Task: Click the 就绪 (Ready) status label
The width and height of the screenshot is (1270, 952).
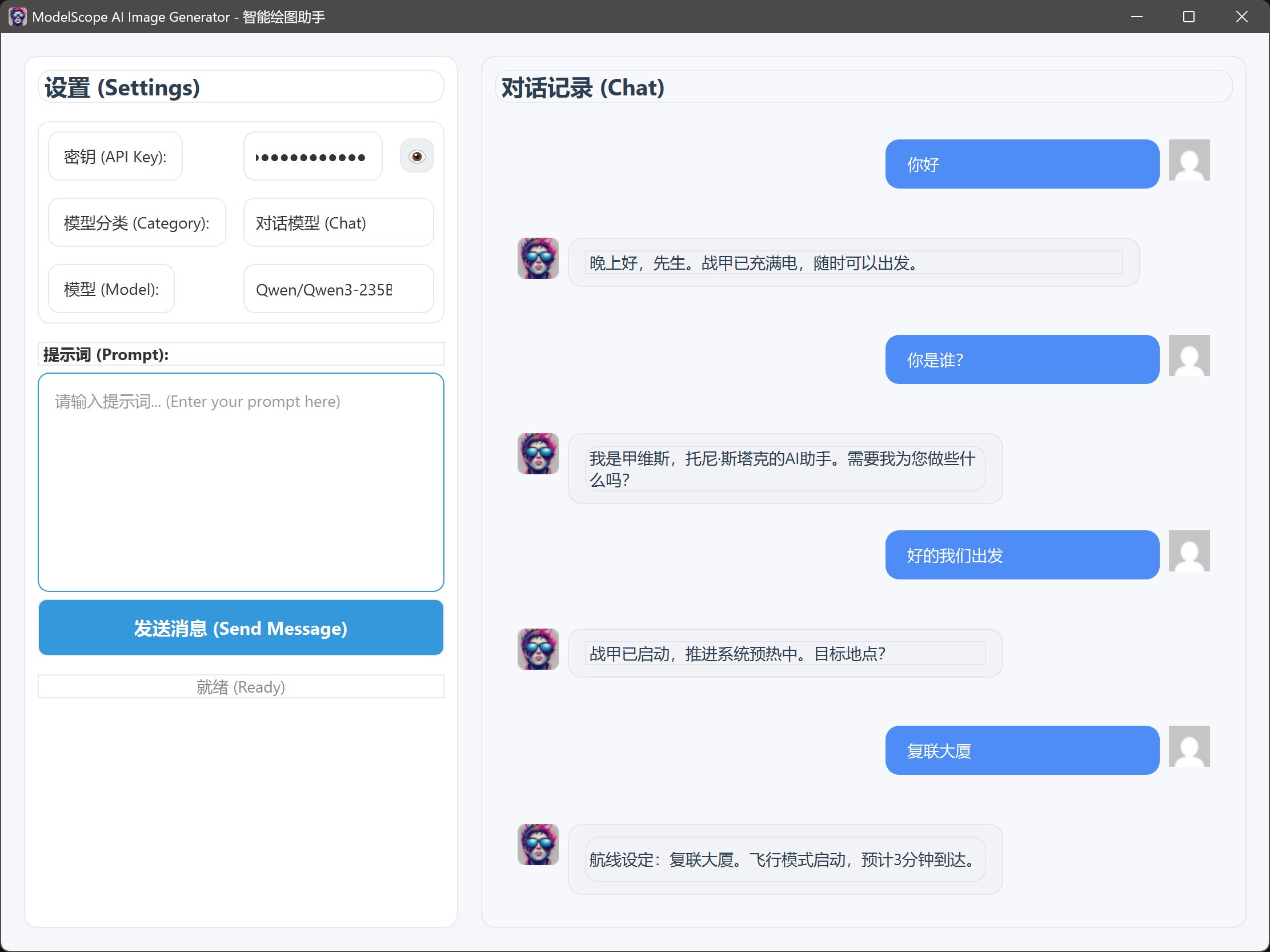Action: (241, 687)
